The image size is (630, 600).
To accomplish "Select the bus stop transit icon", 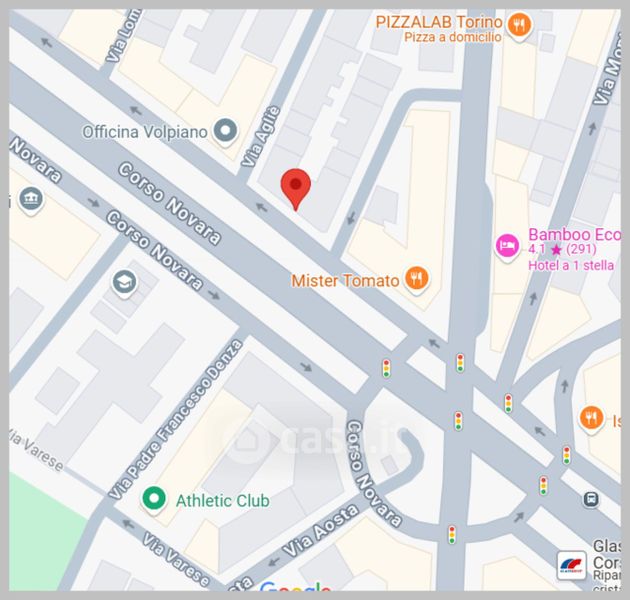I will pos(591,500).
